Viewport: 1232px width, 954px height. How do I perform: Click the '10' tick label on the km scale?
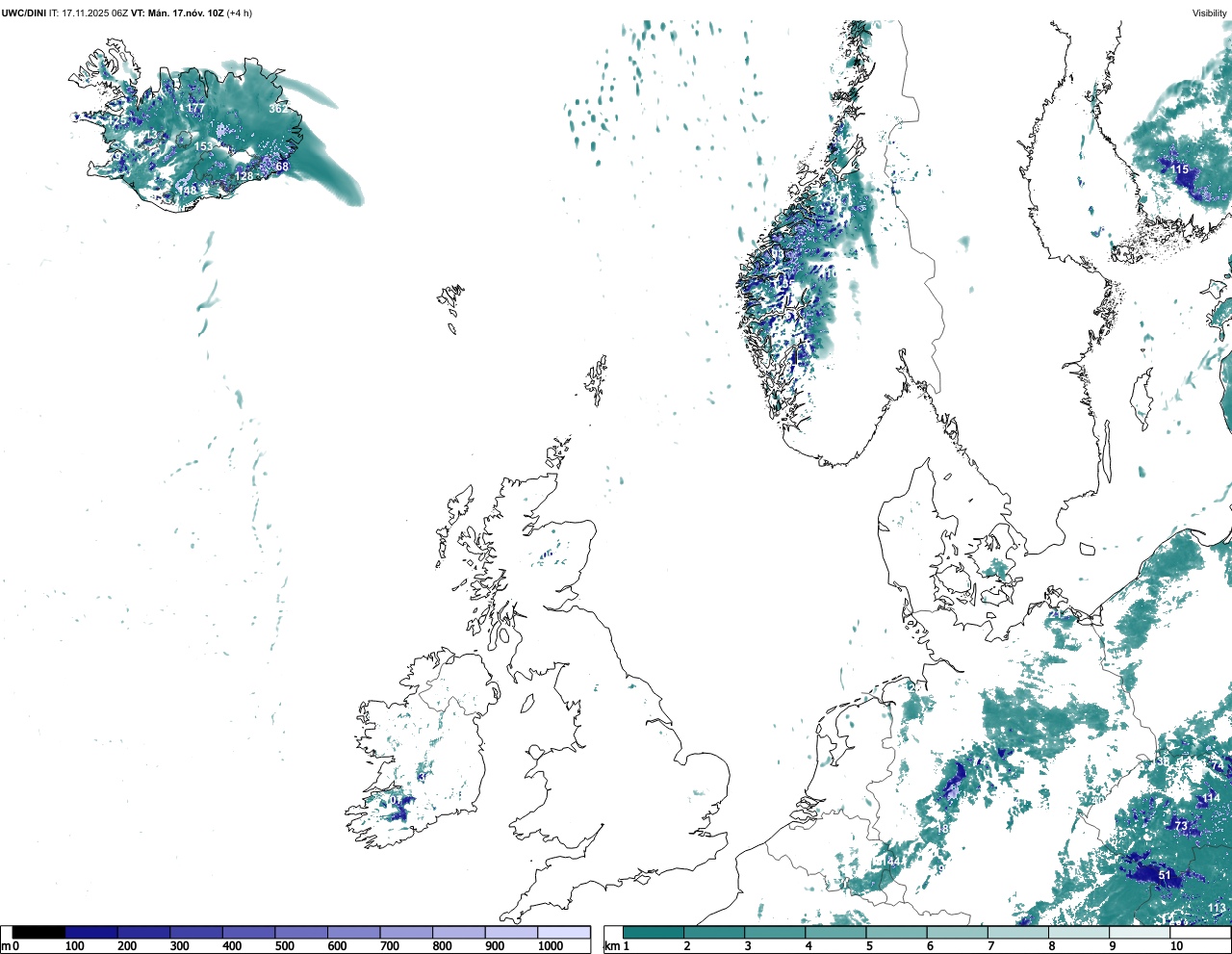1176,946
